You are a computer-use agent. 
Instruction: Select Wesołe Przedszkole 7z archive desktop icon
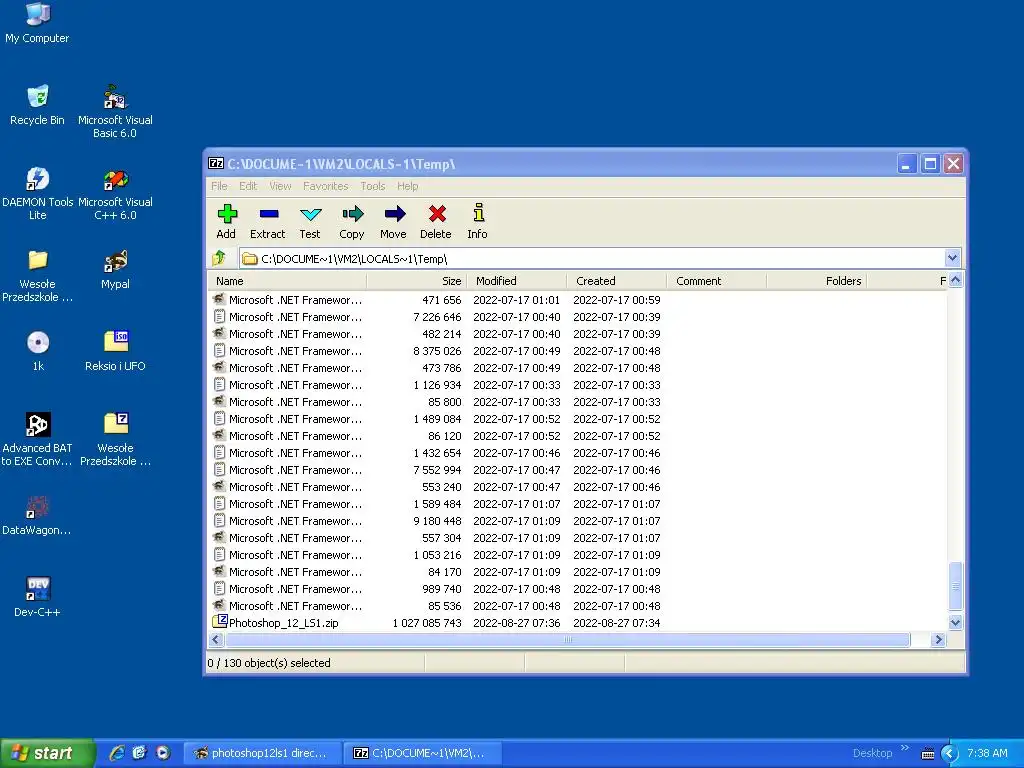tap(115, 440)
